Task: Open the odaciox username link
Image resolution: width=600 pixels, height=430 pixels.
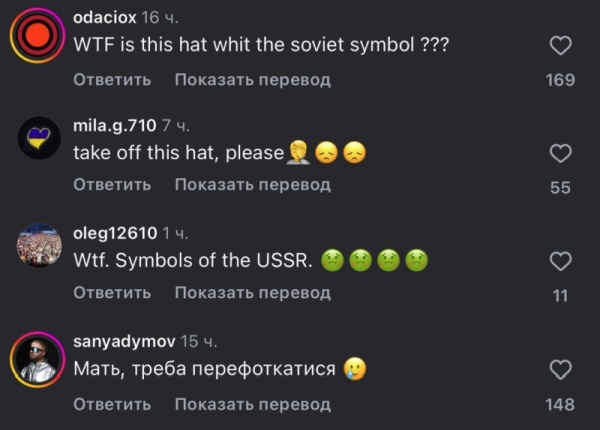Action: tap(104, 18)
